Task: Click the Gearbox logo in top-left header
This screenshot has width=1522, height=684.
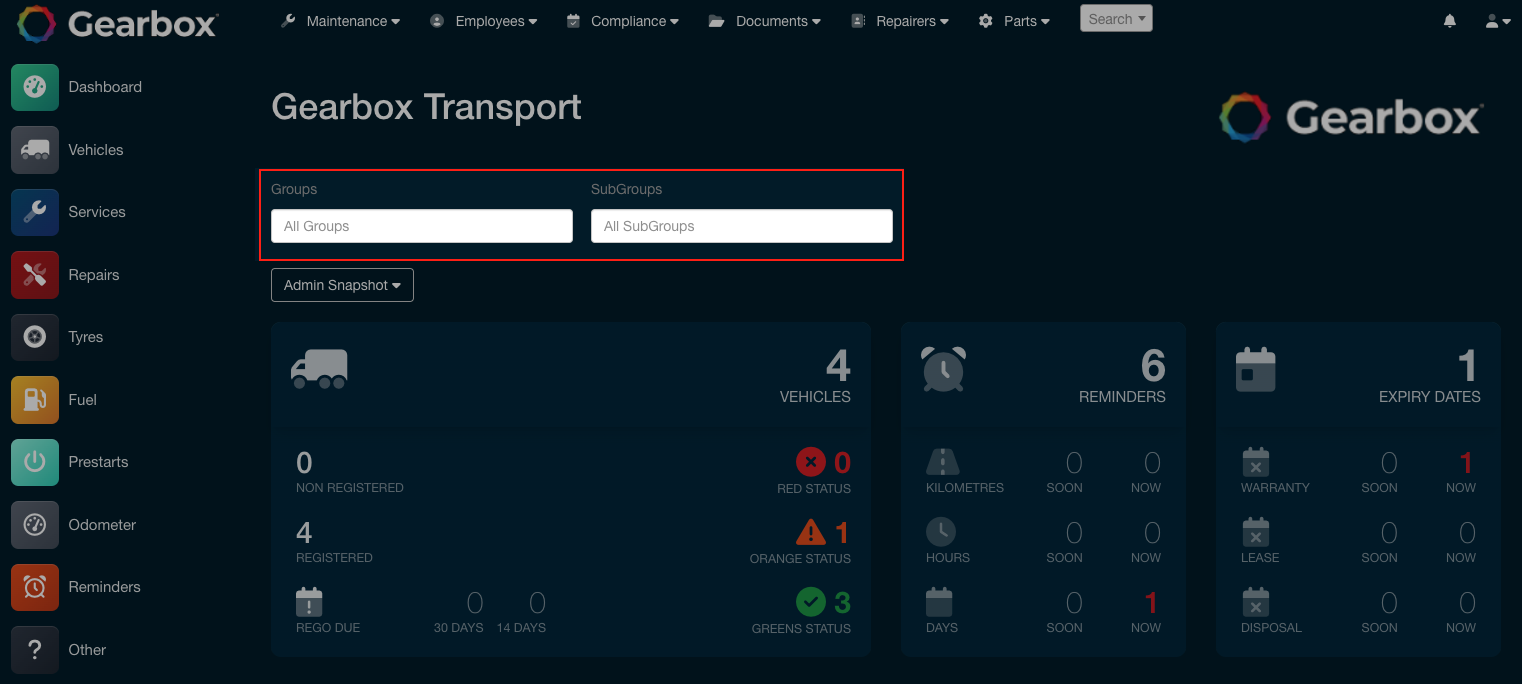Action: [117, 23]
